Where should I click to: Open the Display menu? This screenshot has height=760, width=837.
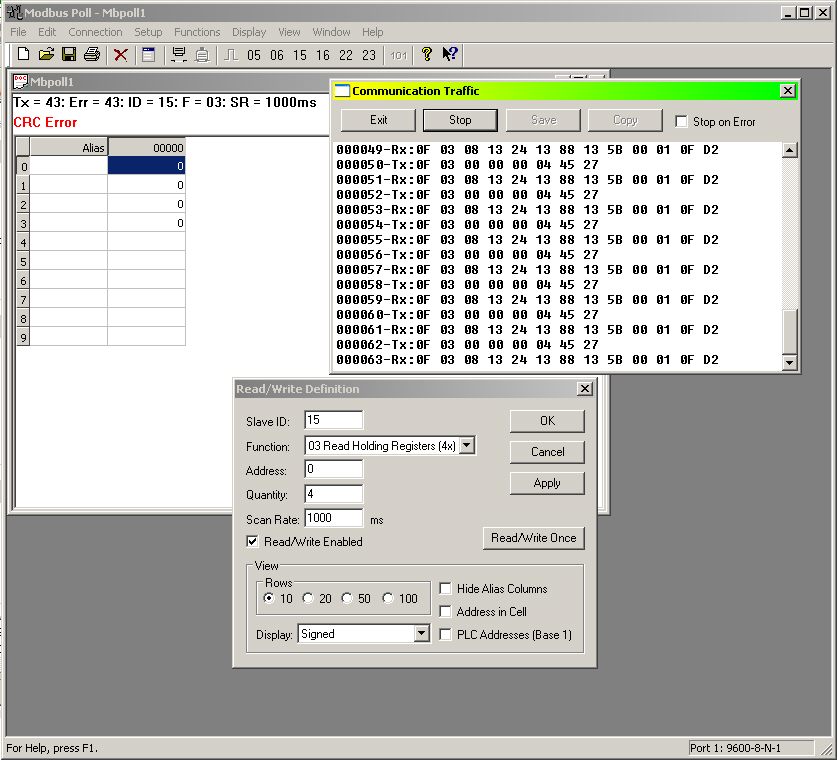click(x=249, y=32)
